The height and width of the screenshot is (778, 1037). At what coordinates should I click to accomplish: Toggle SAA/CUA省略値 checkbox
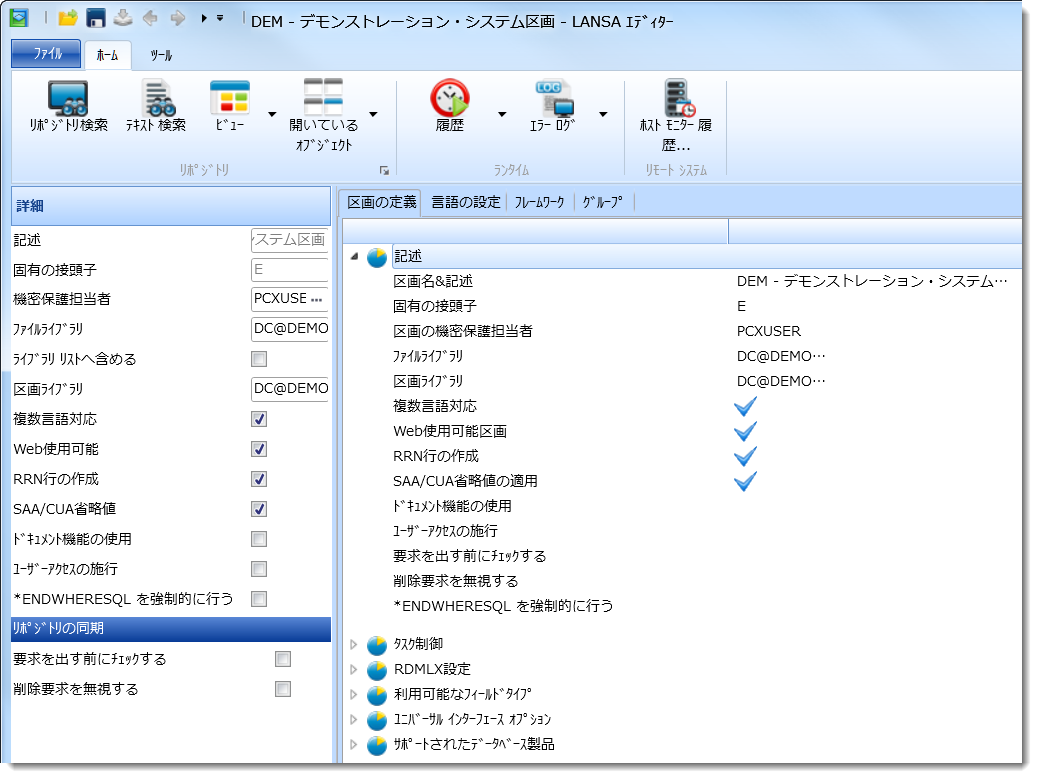click(259, 509)
